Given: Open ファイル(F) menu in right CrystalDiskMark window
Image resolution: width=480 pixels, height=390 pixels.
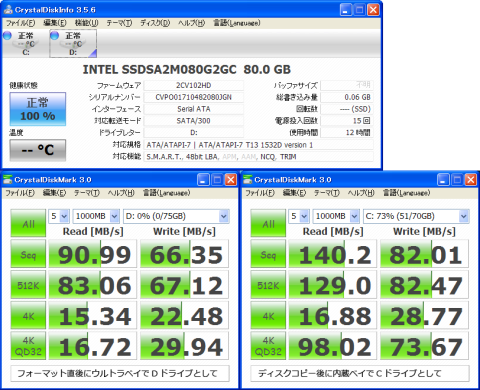Looking at the screenshot, I should [x=260, y=193].
